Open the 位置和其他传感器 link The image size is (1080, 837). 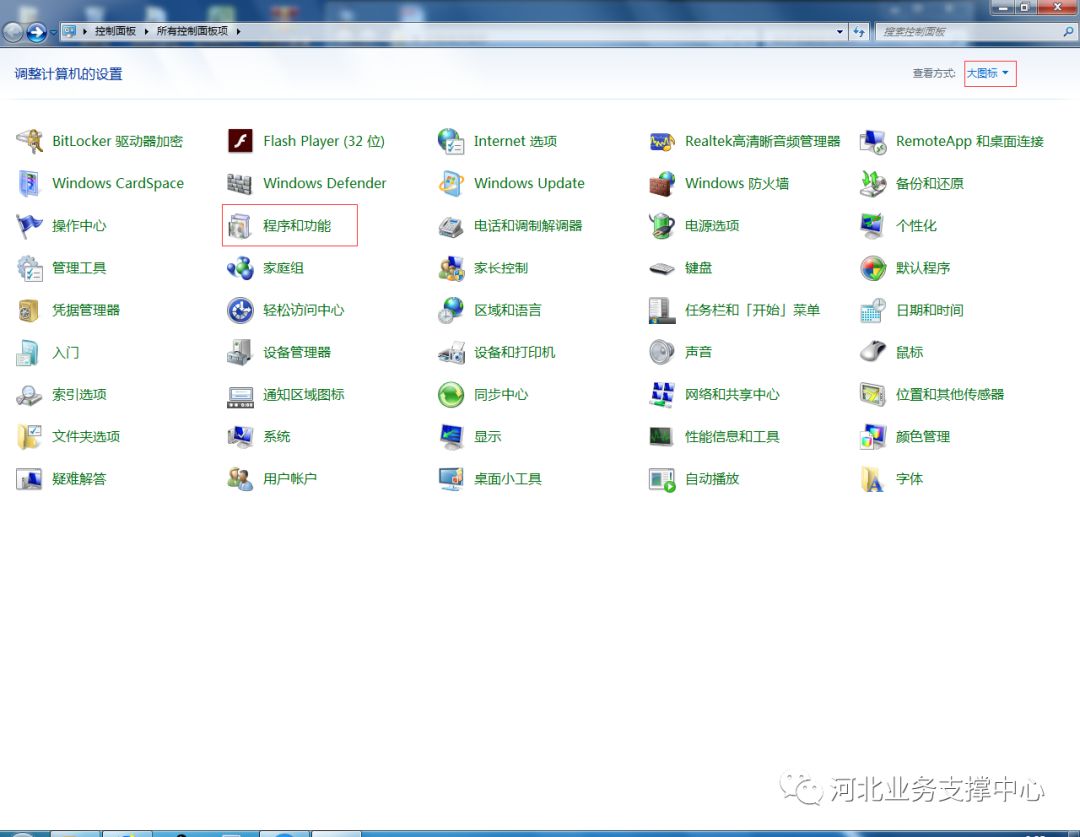pos(949,395)
